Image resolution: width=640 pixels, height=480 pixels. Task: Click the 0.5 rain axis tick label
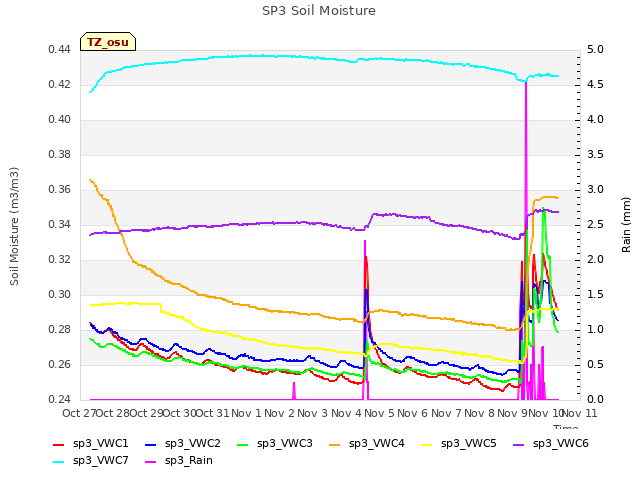pyautogui.click(x=595, y=365)
